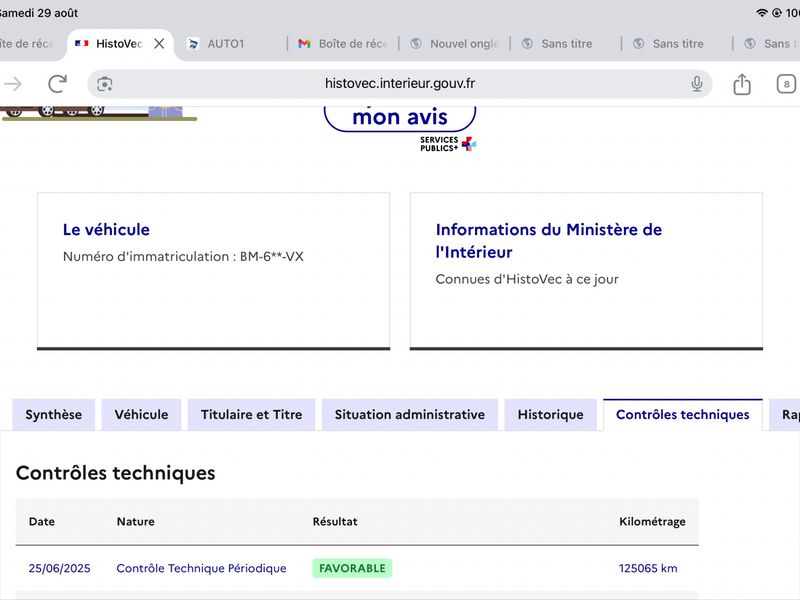Open the Synthèse tab
Image resolution: width=800 pixels, height=600 pixels.
(x=54, y=415)
